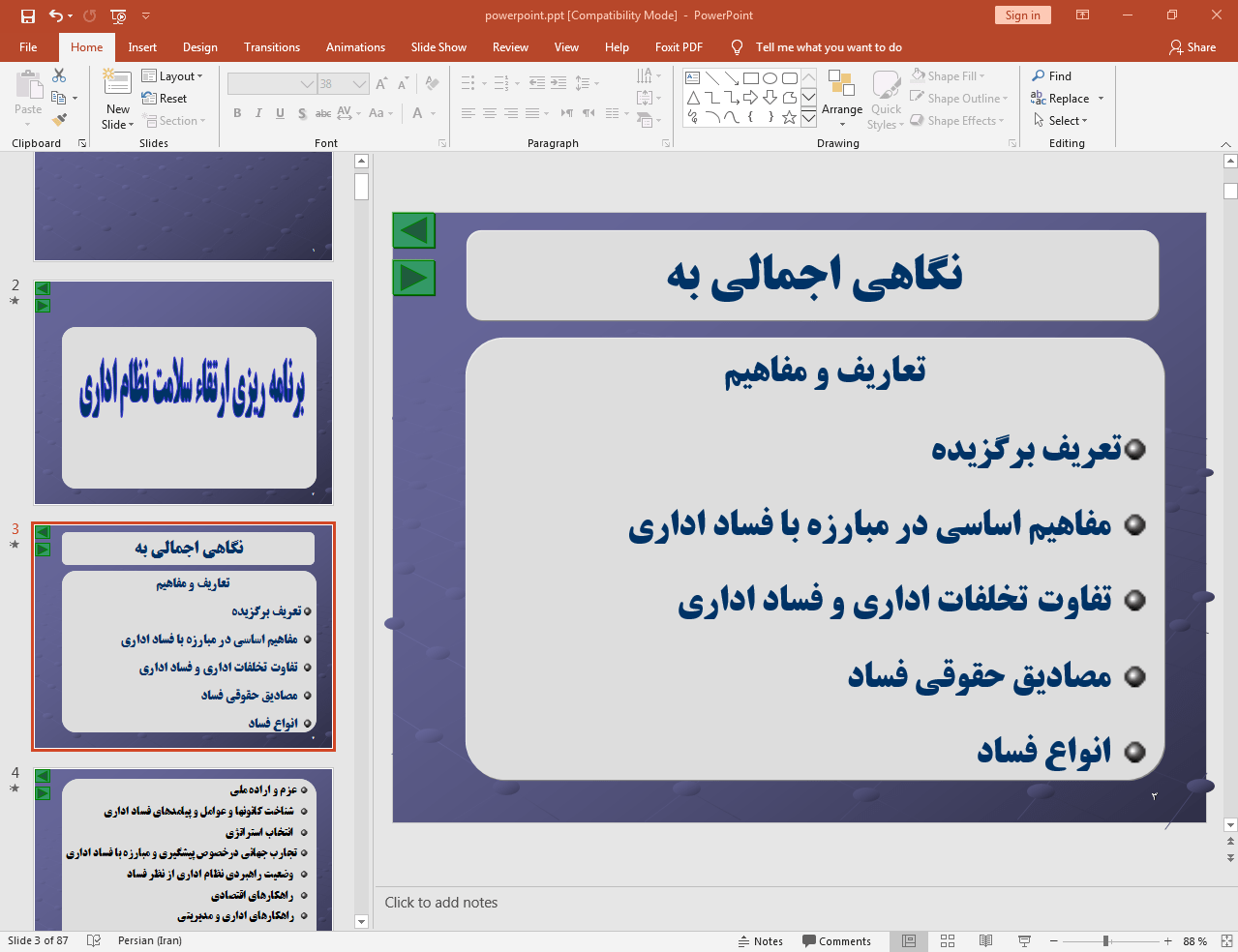Apply strikethrough formatting
Viewport: 1238px width, 952px height.
click(x=323, y=113)
